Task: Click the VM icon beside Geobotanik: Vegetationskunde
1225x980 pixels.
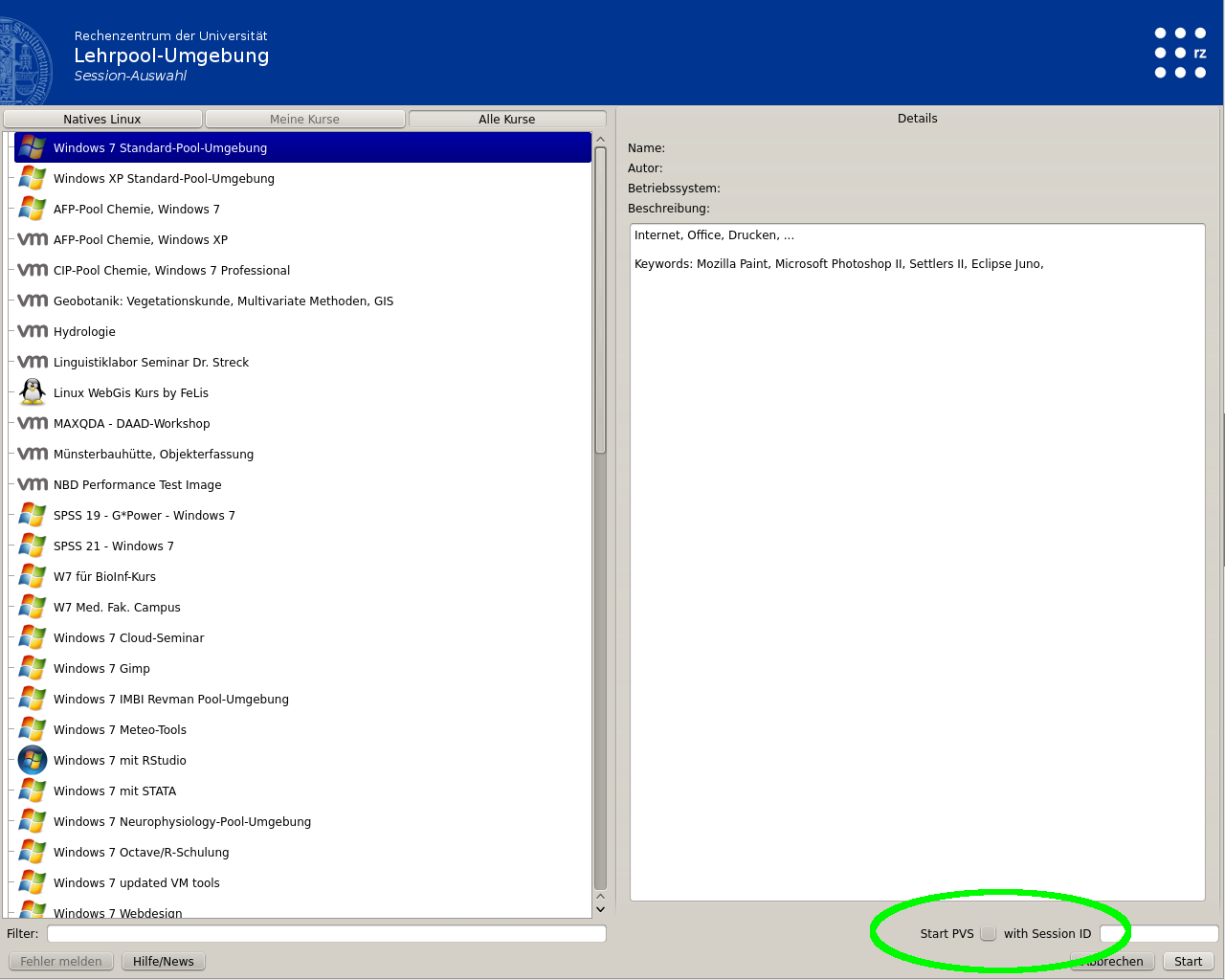Action: click(33, 301)
